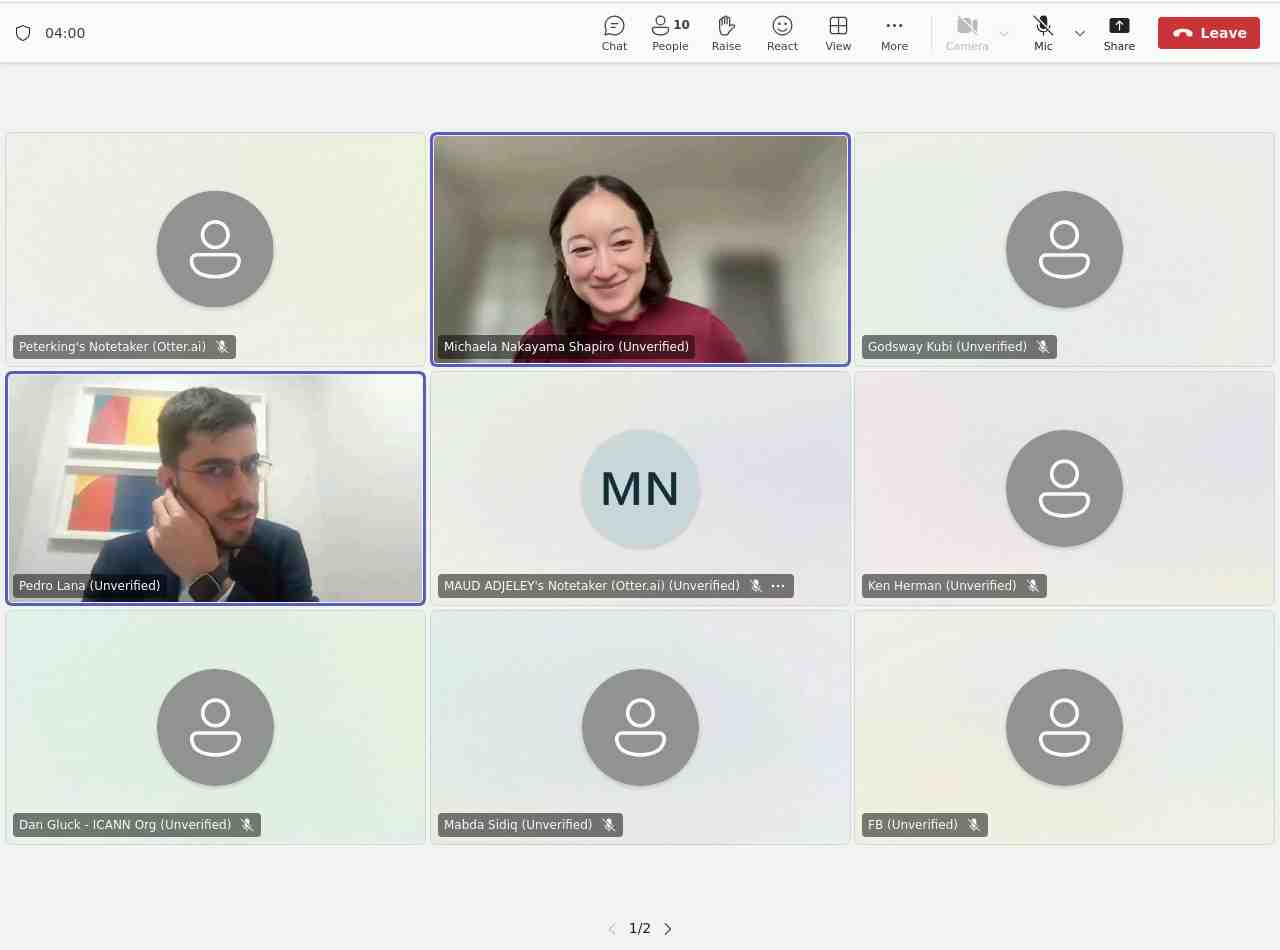This screenshot has width=1280, height=950.
Task: Click Godsway Kubi's avatar placeholder
Action: click(x=1064, y=249)
